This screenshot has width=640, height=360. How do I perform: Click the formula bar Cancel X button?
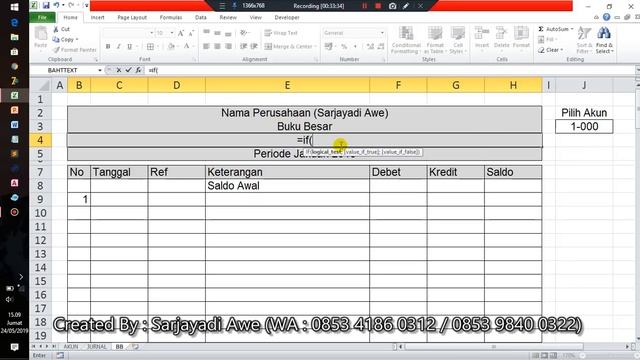119,70
